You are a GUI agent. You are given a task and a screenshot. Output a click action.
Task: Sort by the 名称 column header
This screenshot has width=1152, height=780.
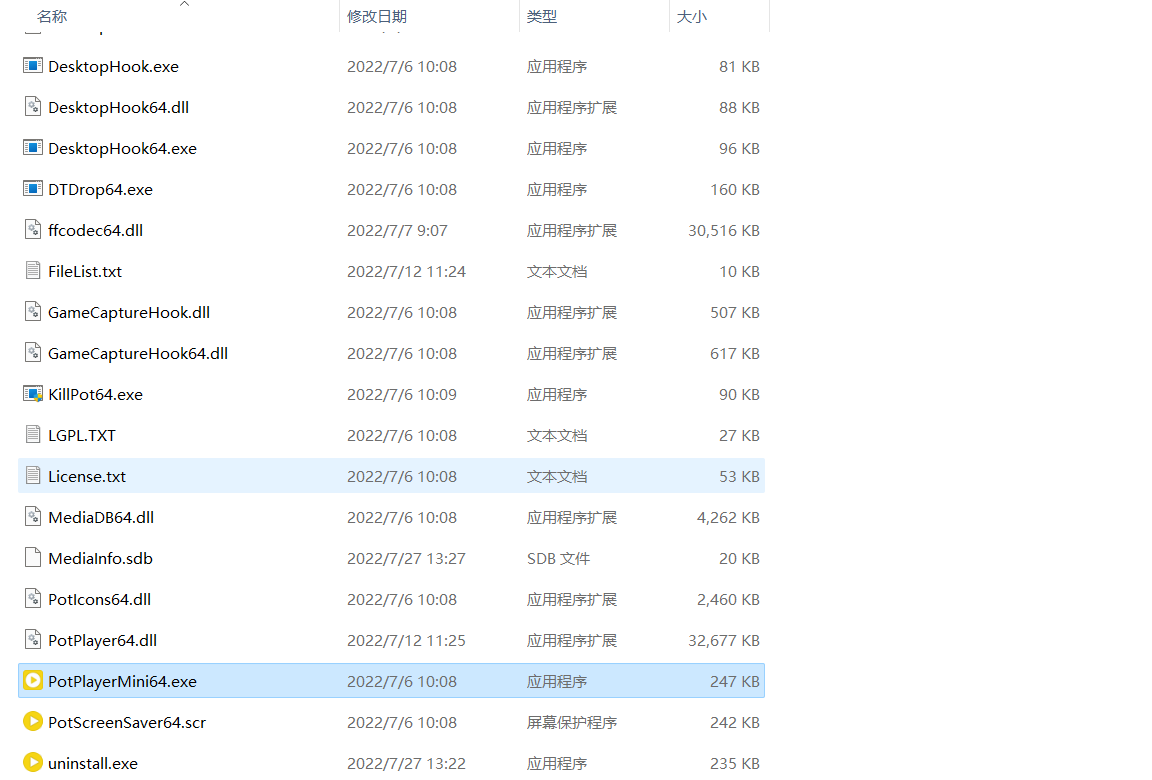[52, 16]
